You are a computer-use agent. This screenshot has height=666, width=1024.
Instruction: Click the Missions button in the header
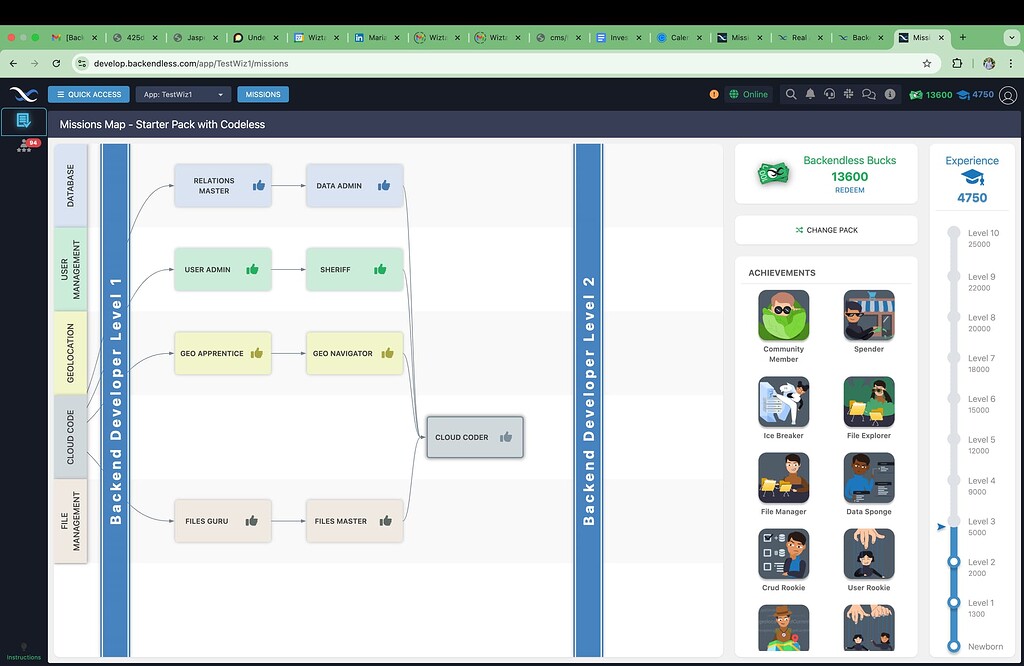click(x=263, y=95)
